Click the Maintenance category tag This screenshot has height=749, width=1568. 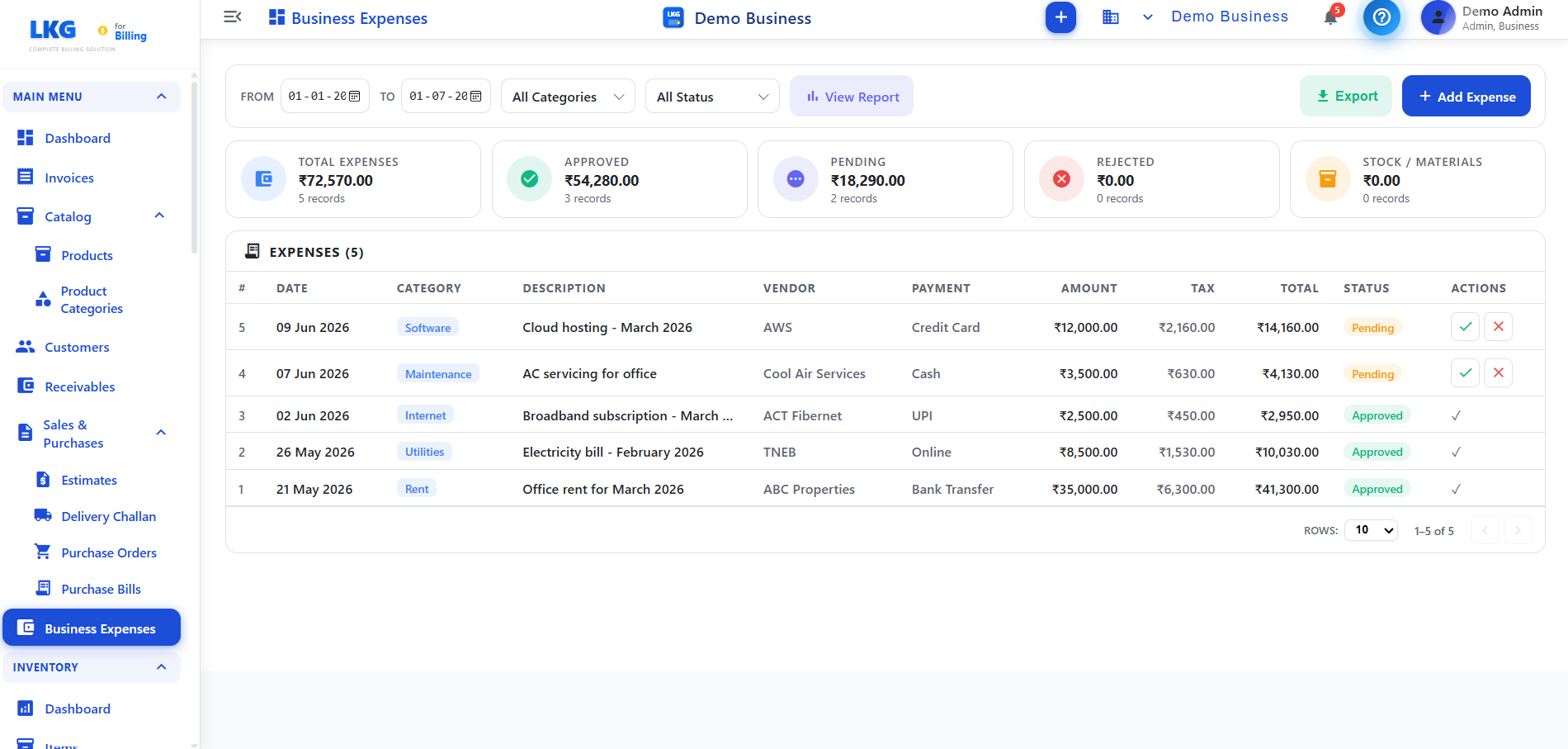(438, 374)
